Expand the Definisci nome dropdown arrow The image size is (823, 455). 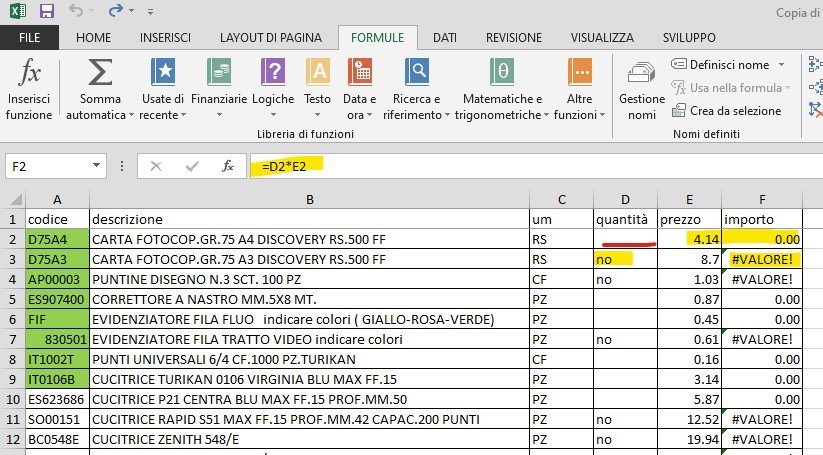coord(782,65)
